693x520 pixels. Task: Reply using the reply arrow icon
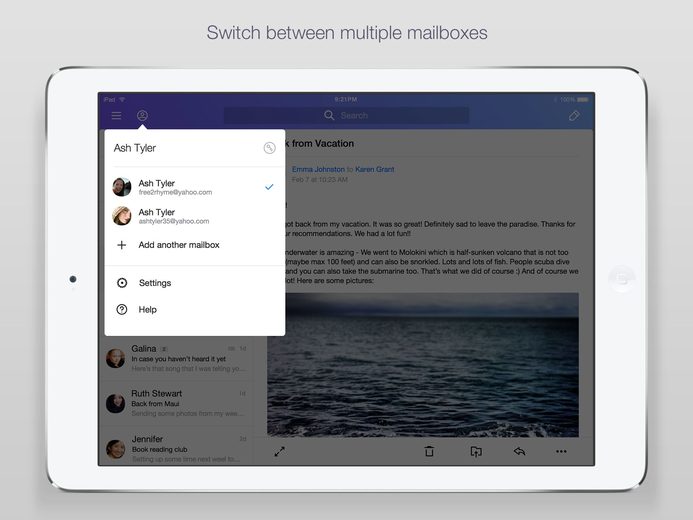click(x=519, y=451)
